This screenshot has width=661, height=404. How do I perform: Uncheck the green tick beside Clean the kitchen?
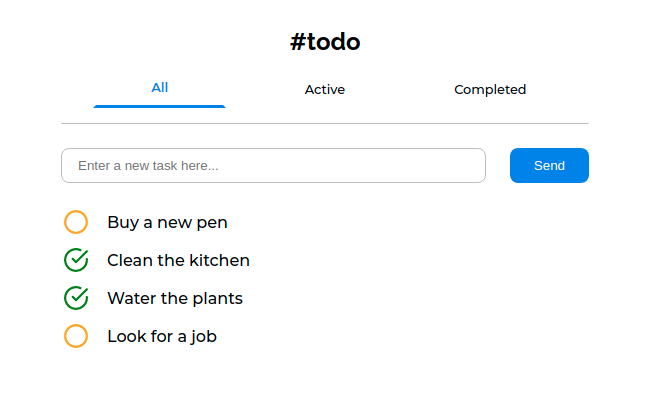[76, 260]
